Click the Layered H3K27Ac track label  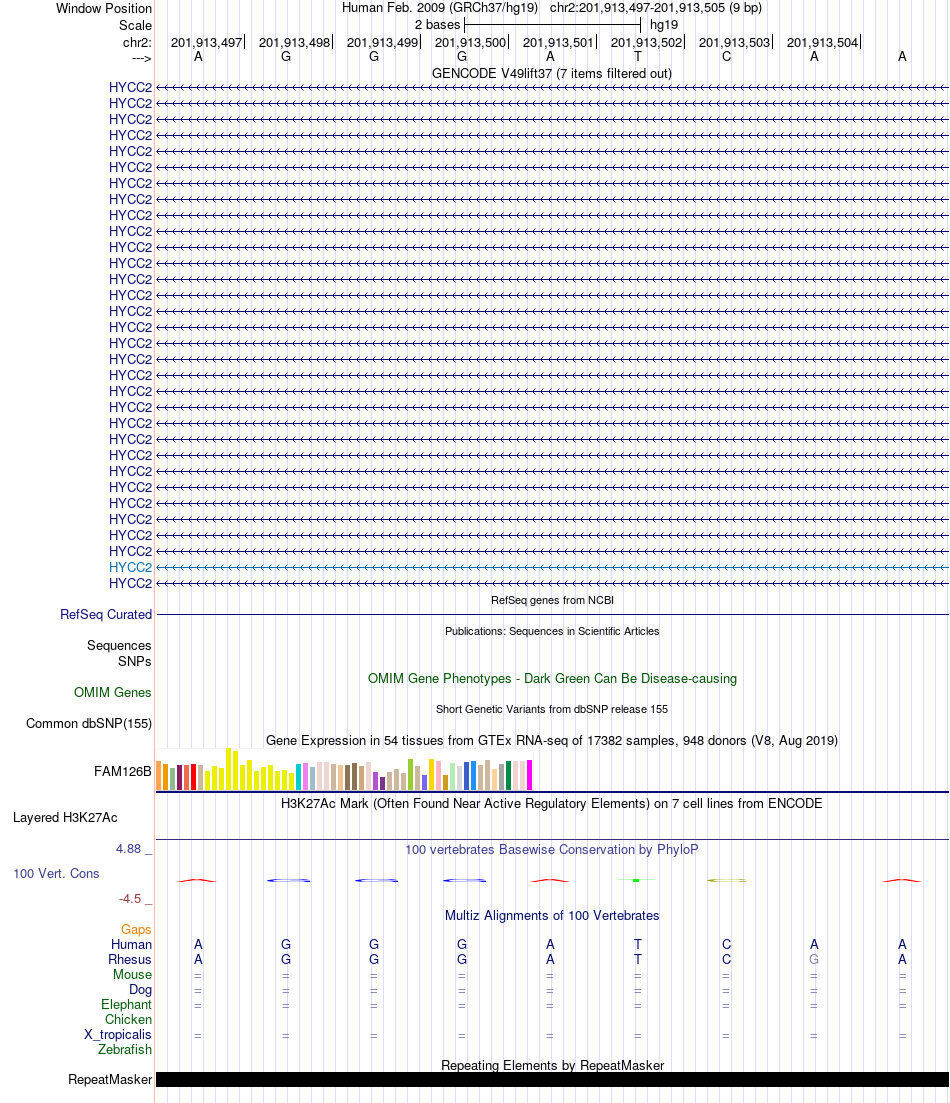(65, 817)
